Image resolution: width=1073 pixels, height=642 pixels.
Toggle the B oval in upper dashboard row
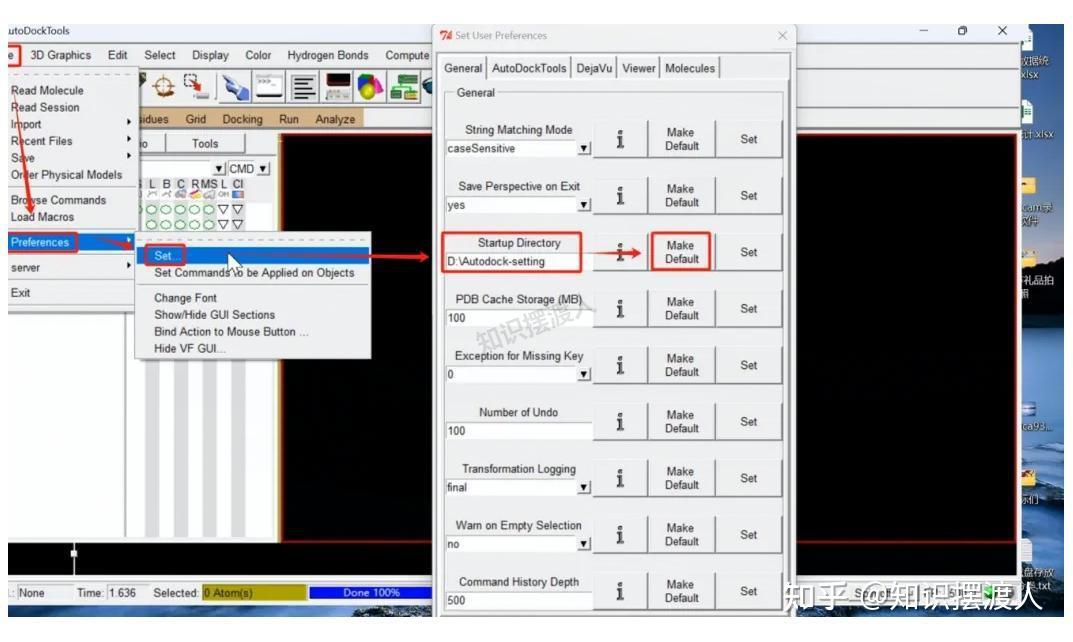pyautogui.click(x=166, y=209)
